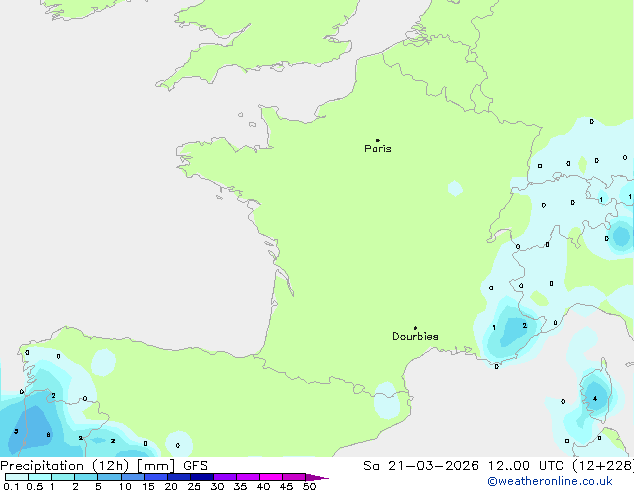Click the 15 legend scale number
Image resolution: width=634 pixels, height=490 pixels.
click(148, 486)
